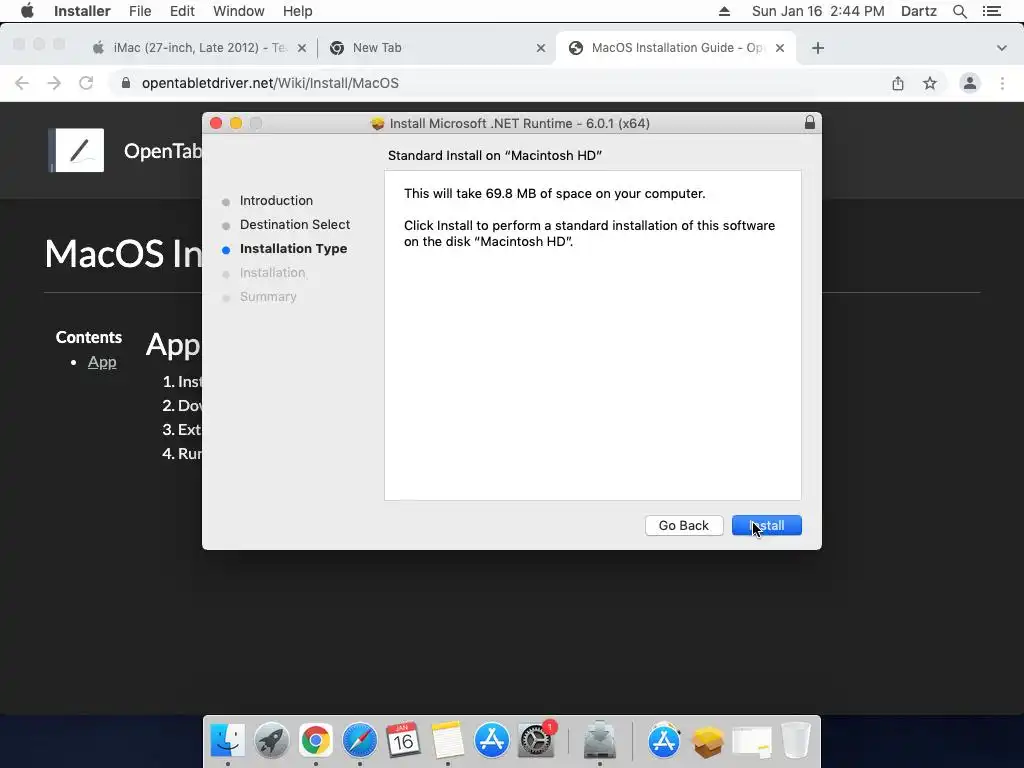Open a new browser tab with plus
The image size is (1024, 768).
point(818,48)
